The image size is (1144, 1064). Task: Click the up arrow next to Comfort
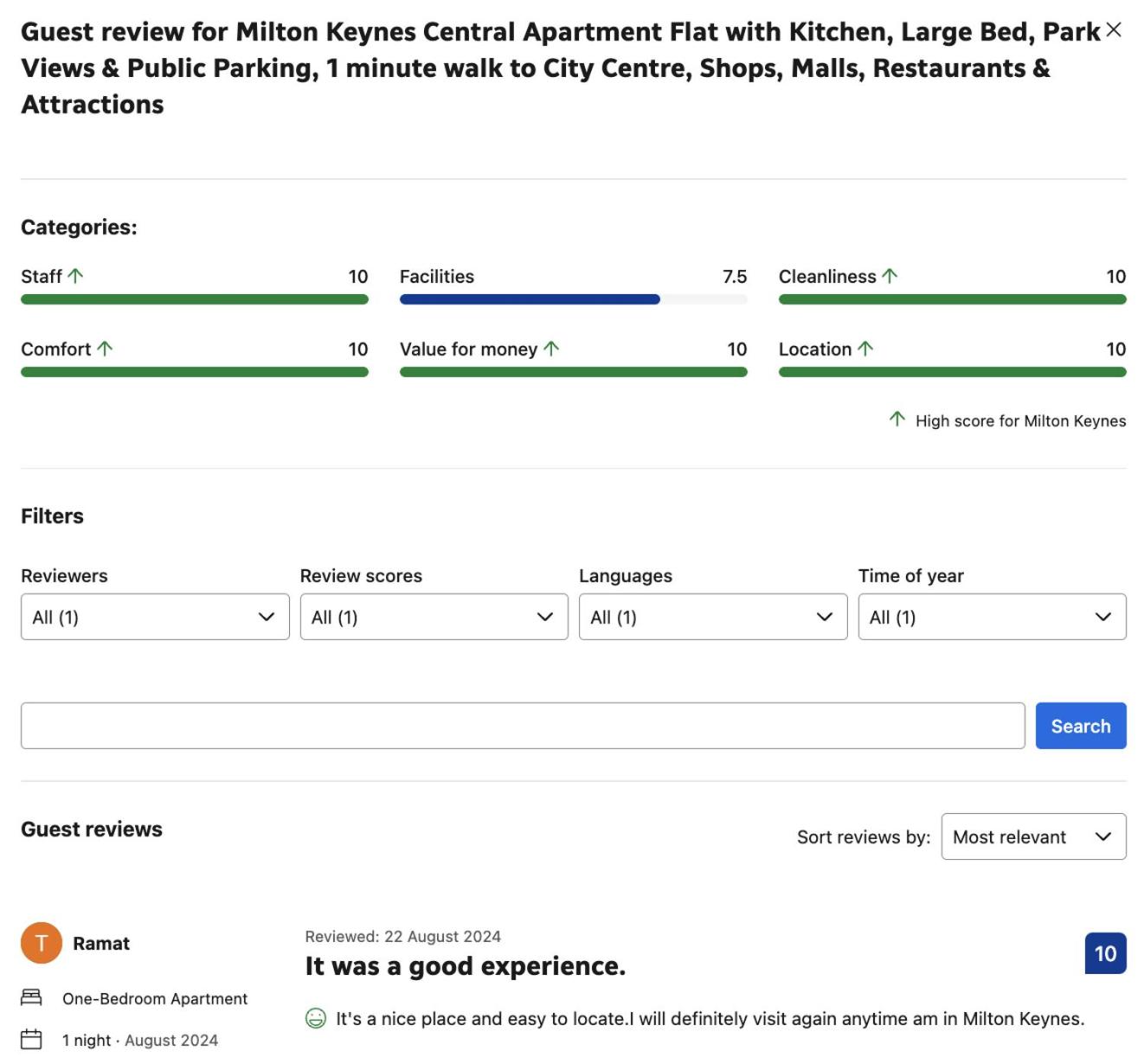(105, 349)
